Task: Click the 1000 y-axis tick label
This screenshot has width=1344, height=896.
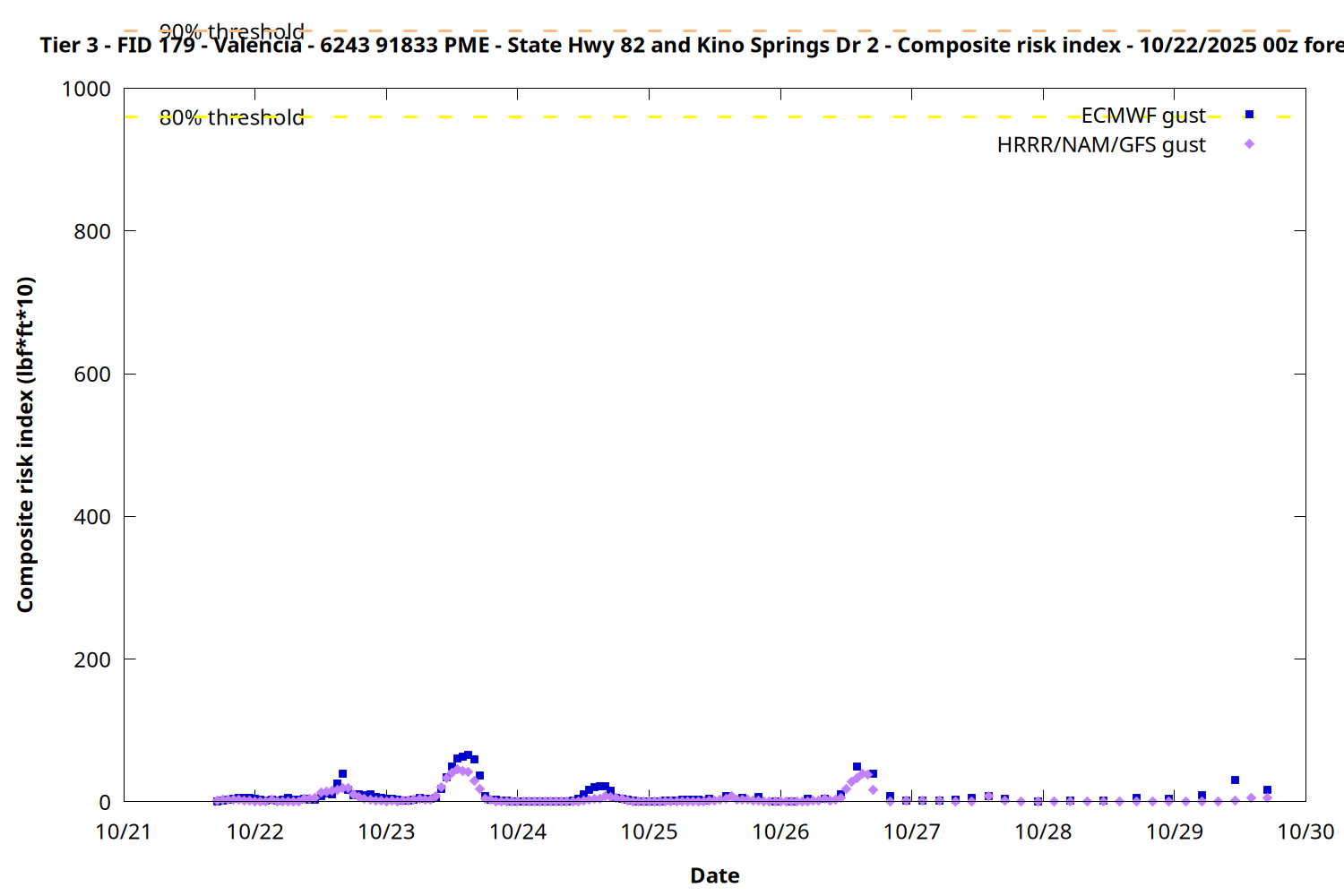Action: pyautogui.click(x=86, y=89)
